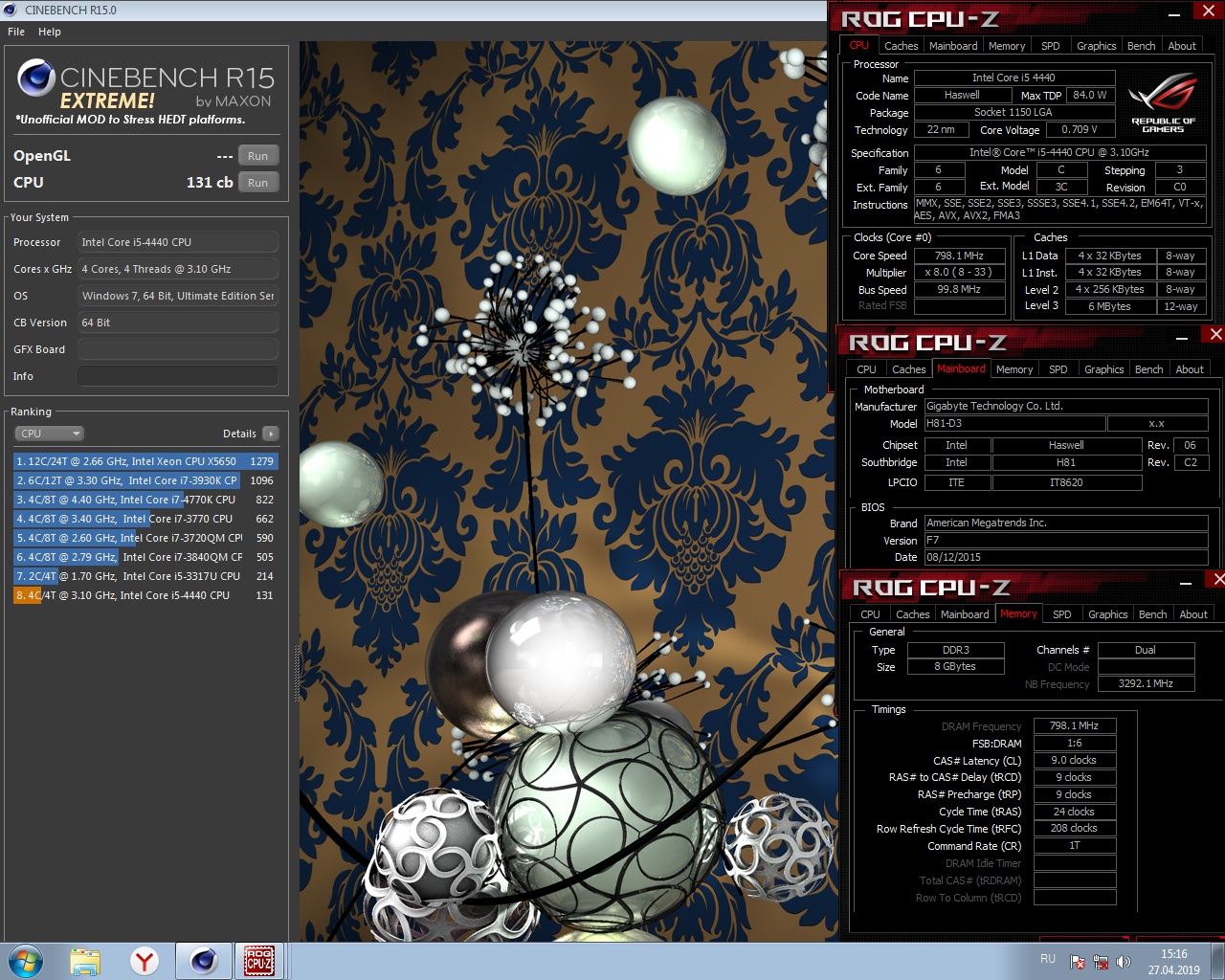The width and height of the screenshot is (1225, 980).
Task: Open About tab in bottom CPU-Z window
Action: (x=1193, y=614)
